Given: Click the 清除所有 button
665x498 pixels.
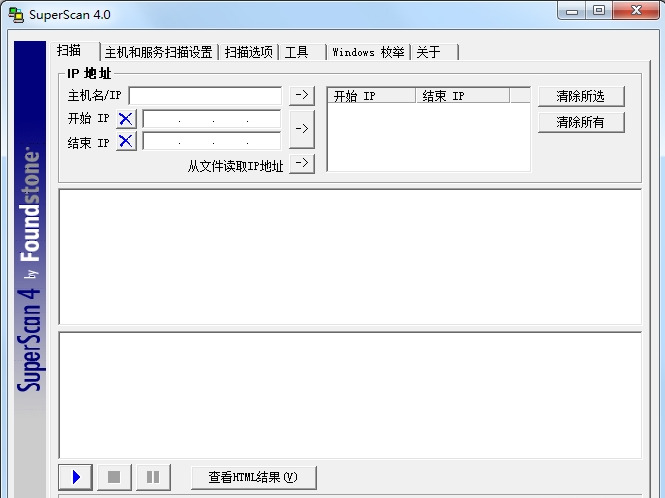Looking at the screenshot, I should click(581, 122).
